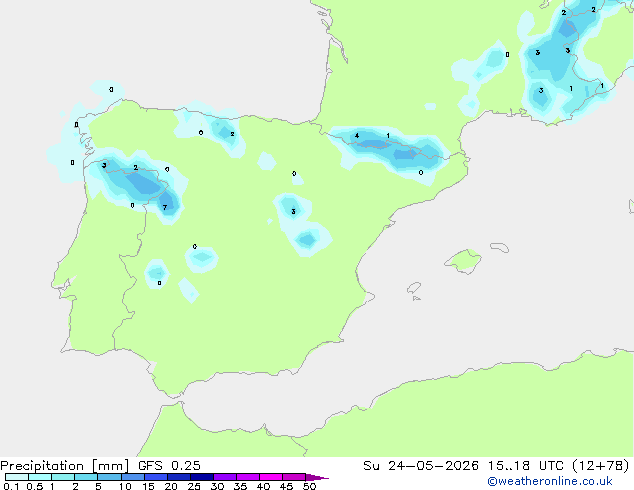Viewport: 634px width, 490px height.
Task: Click the 1–2 mm legend swatch
Action: tap(63, 477)
